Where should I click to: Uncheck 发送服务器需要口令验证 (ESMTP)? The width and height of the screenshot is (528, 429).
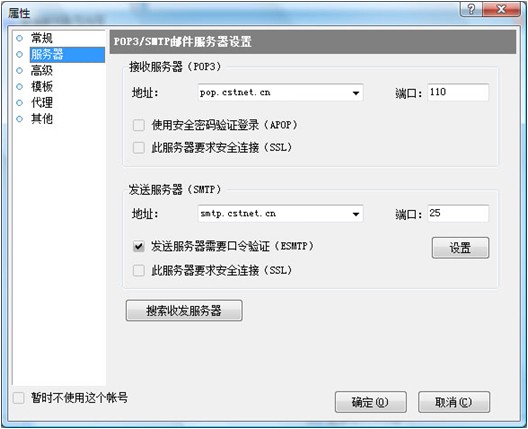coord(139,246)
